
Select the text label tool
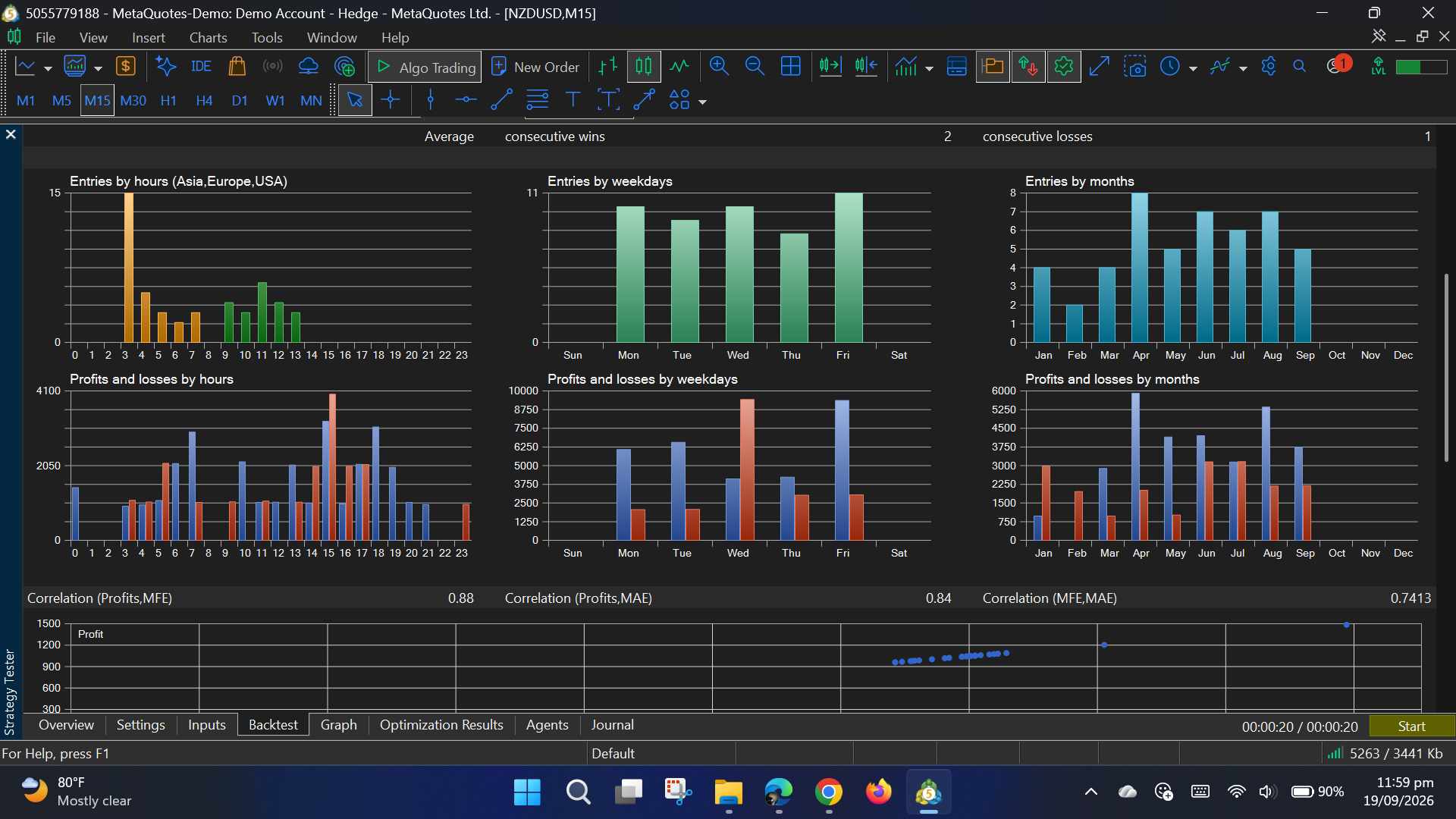(573, 100)
